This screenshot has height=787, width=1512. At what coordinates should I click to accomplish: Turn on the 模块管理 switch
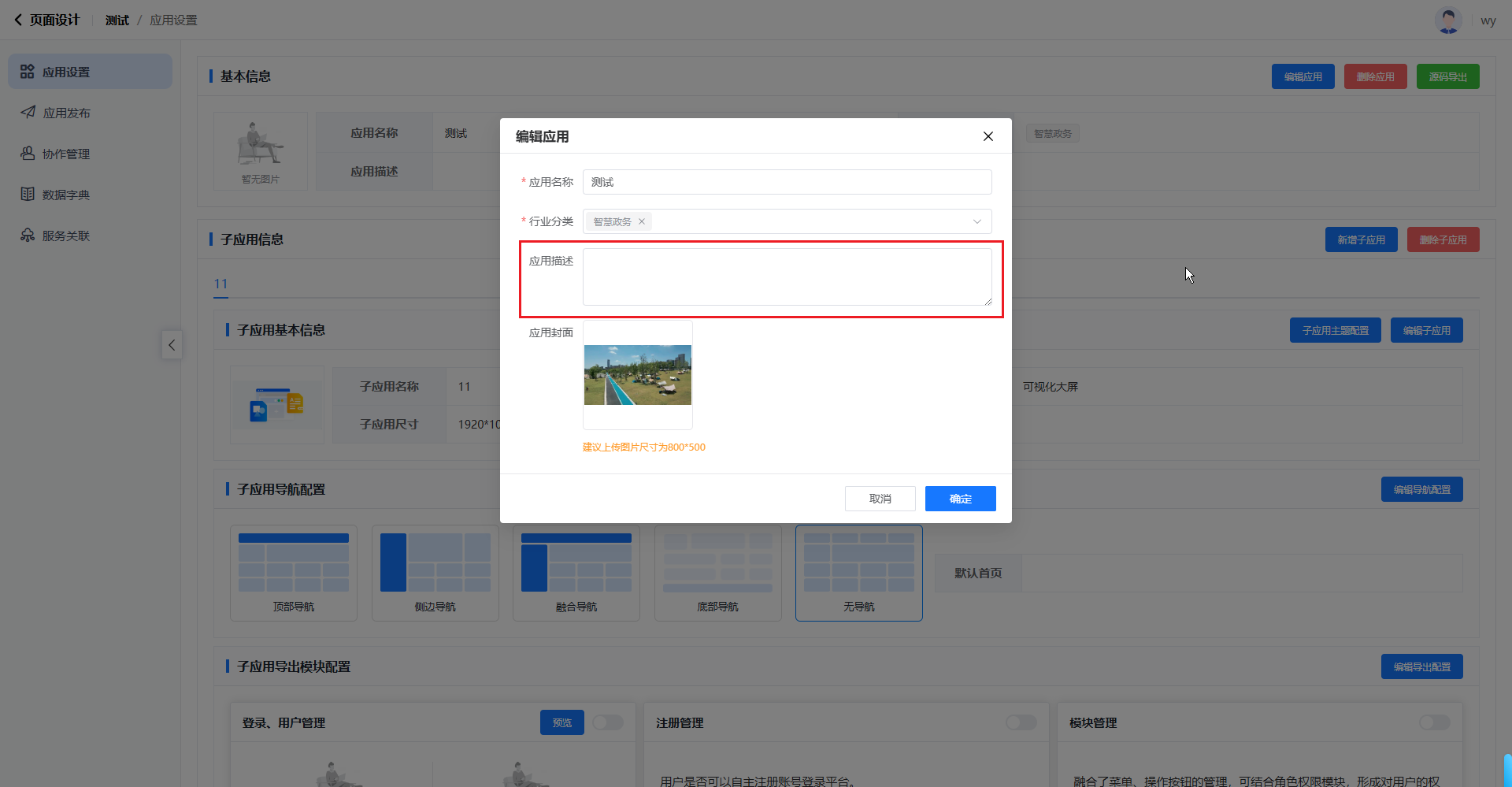[x=1434, y=722]
